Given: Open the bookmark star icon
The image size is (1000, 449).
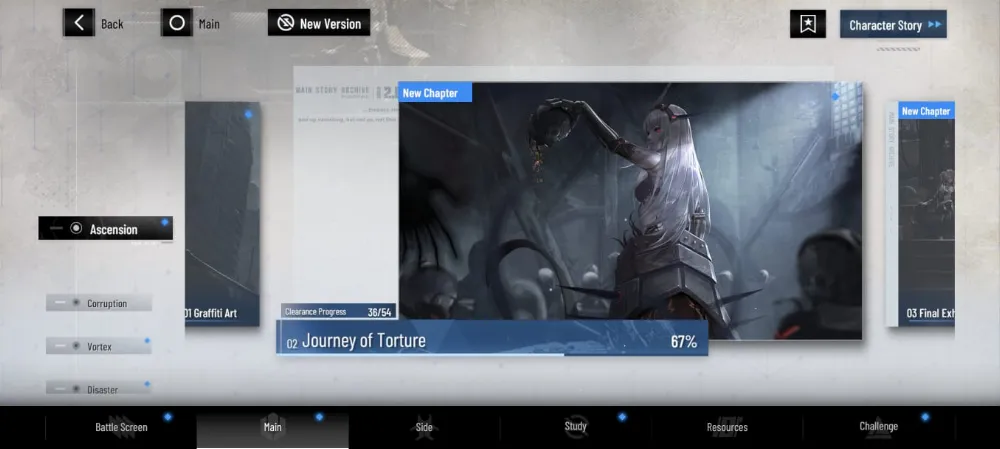Looking at the screenshot, I should click(x=807, y=24).
